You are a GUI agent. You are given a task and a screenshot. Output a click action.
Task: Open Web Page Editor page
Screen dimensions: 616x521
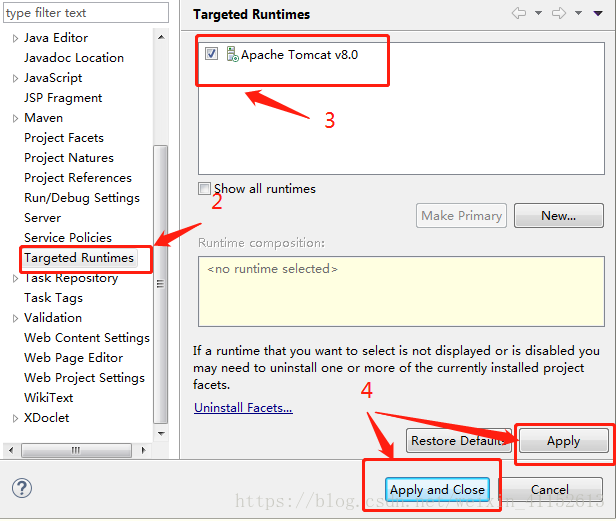pyautogui.click(x=73, y=358)
